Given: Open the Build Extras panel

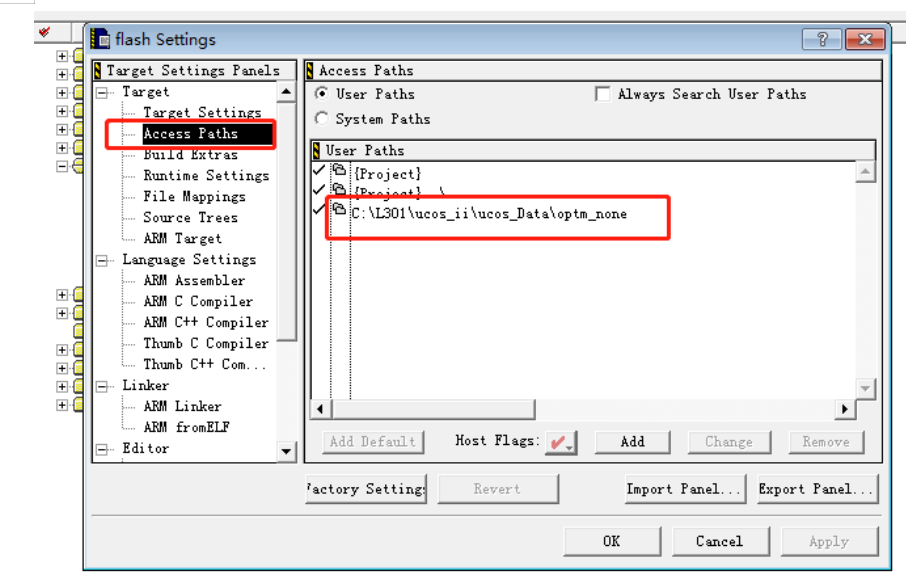Looking at the screenshot, I should (191, 154).
